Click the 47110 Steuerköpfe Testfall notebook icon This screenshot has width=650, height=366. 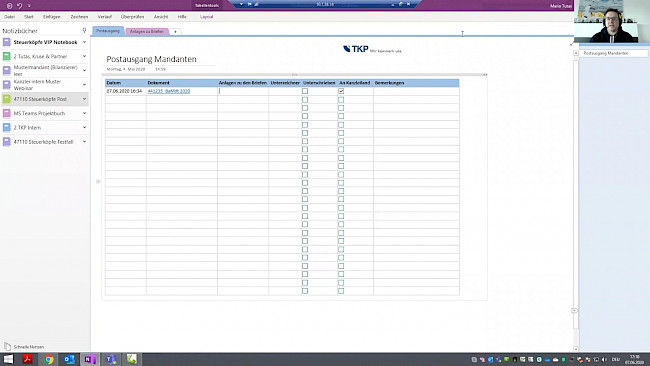pyautogui.click(x=7, y=141)
